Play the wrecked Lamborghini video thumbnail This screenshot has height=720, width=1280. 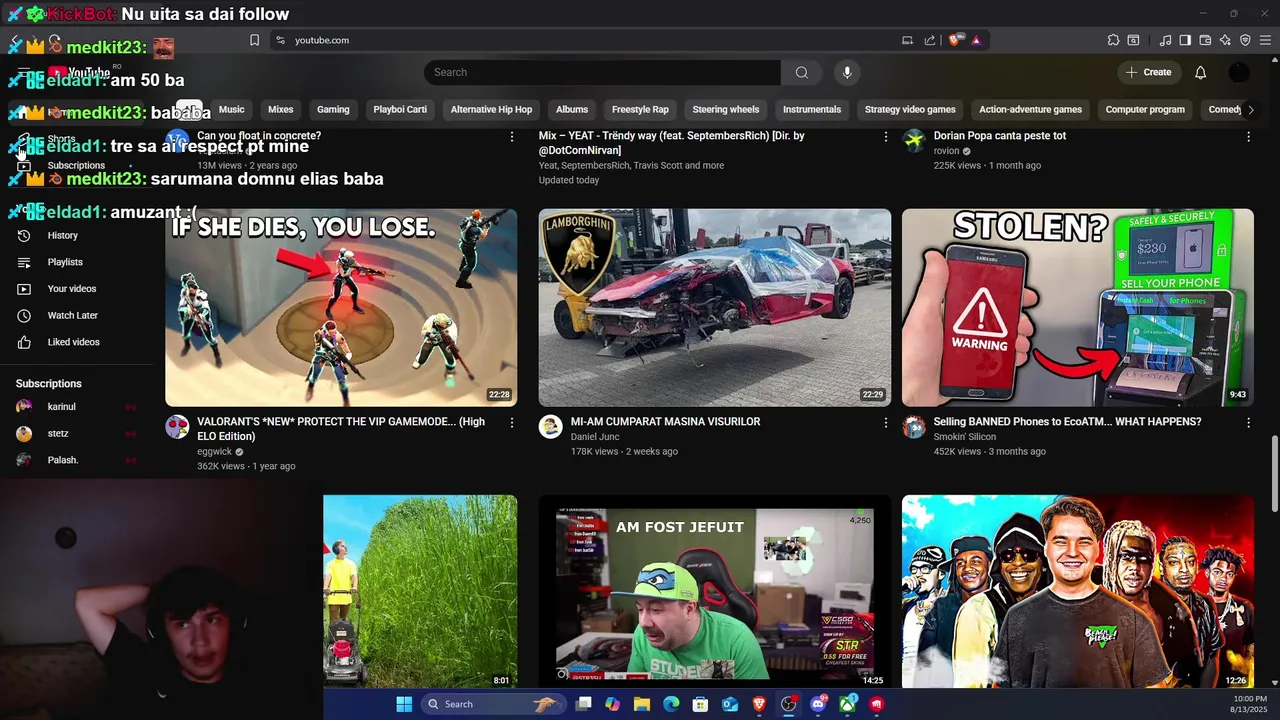[715, 308]
